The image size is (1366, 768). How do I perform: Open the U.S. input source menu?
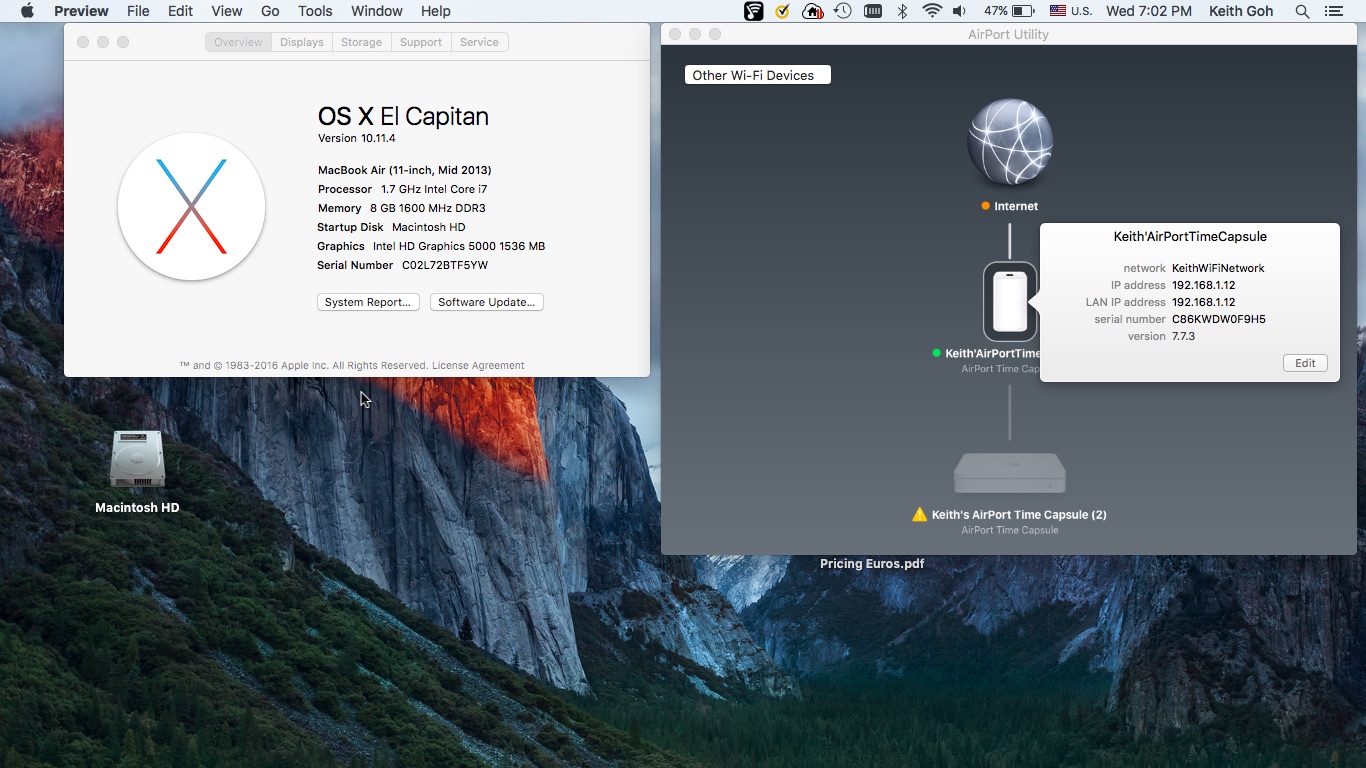1070,11
